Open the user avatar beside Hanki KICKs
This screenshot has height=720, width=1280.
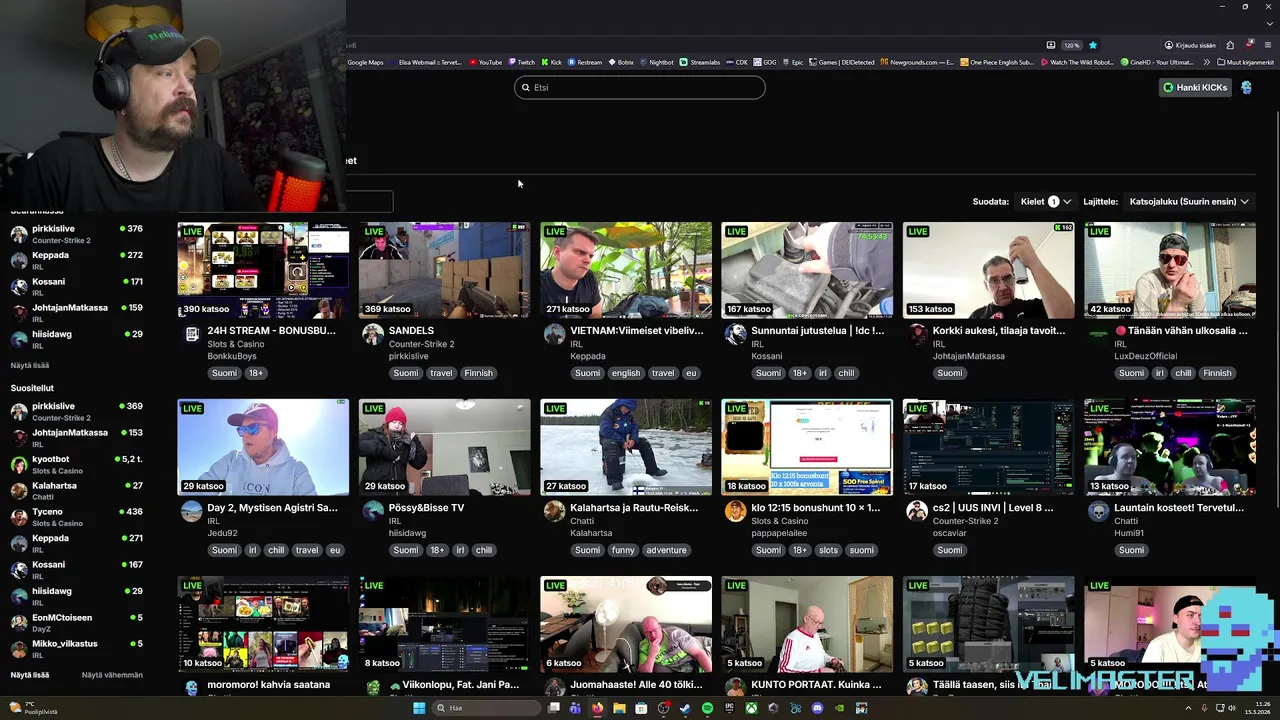(x=1246, y=87)
